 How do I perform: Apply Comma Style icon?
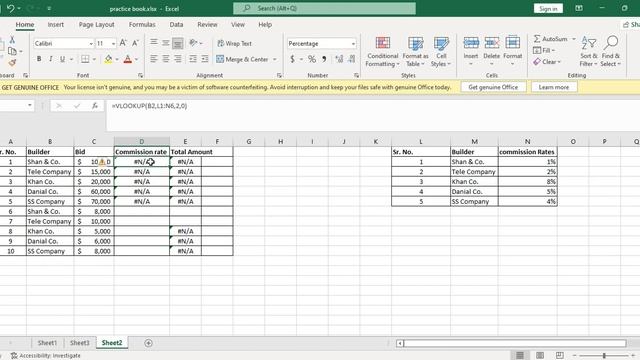(324, 59)
